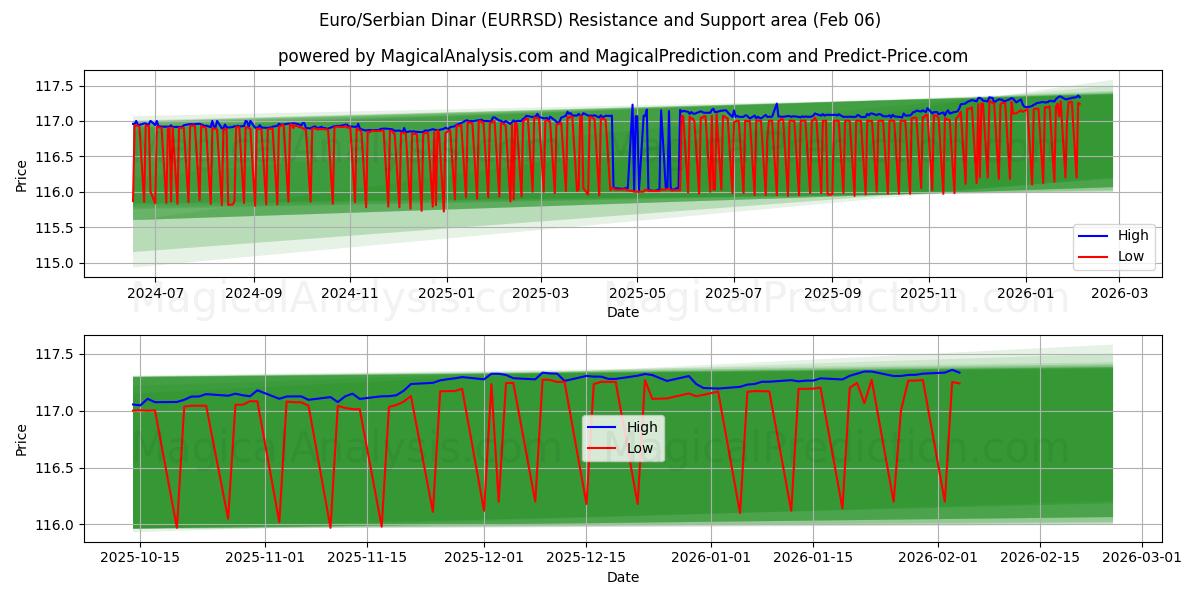This screenshot has width=1200, height=600.
Task: Click Low entry in lower chart legend
Action: coord(638,447)
